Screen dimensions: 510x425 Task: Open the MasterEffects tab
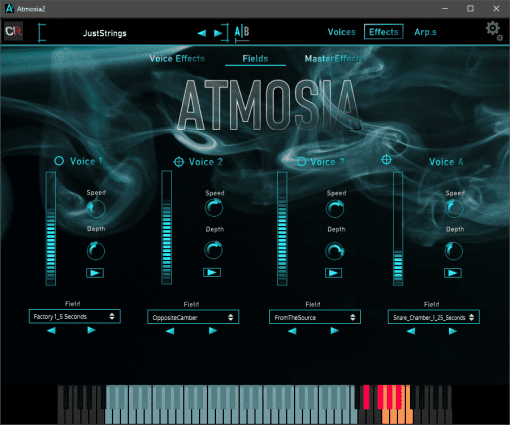[x=334, y=59]
